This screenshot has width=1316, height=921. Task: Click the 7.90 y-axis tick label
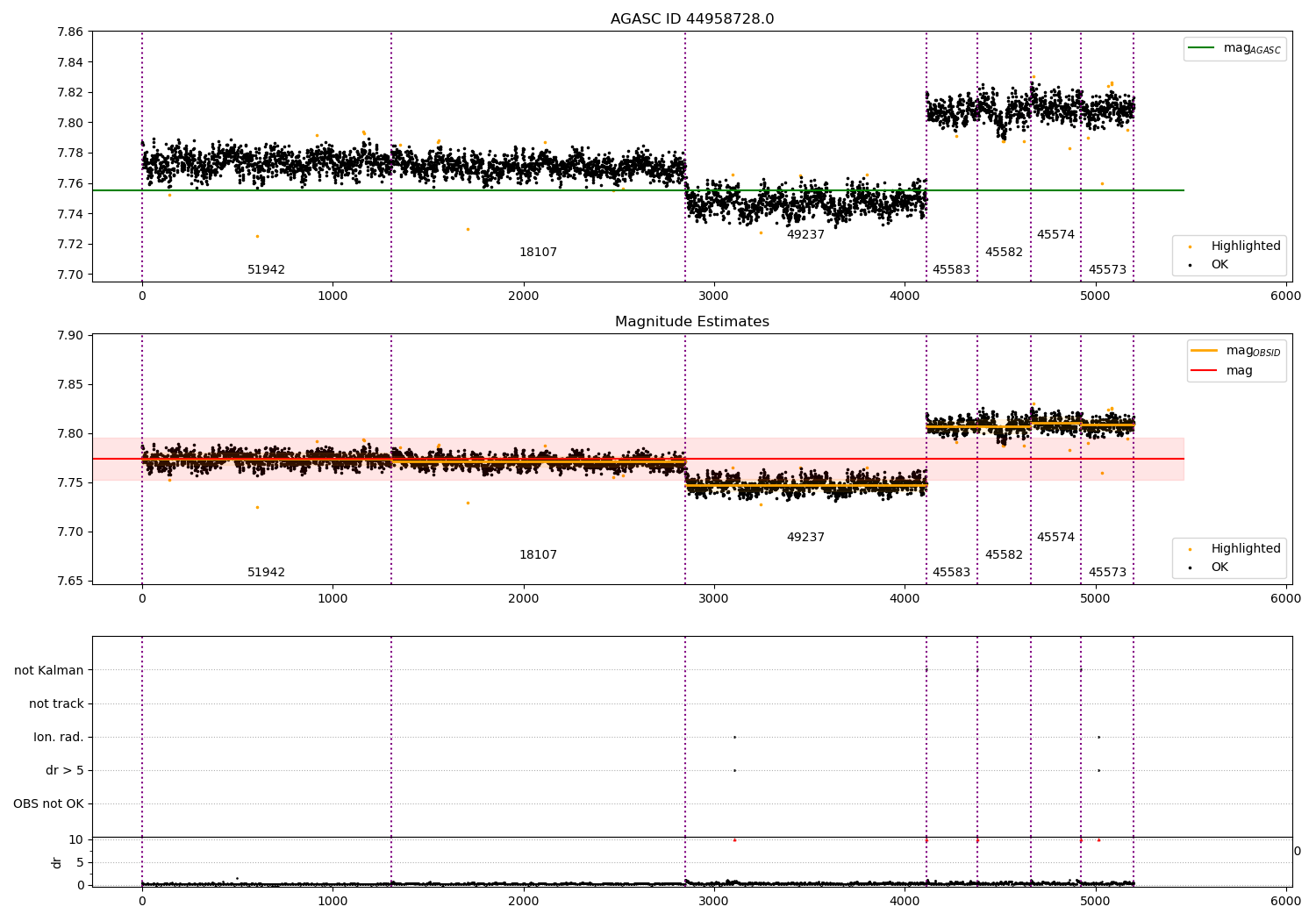click(69, 335)
